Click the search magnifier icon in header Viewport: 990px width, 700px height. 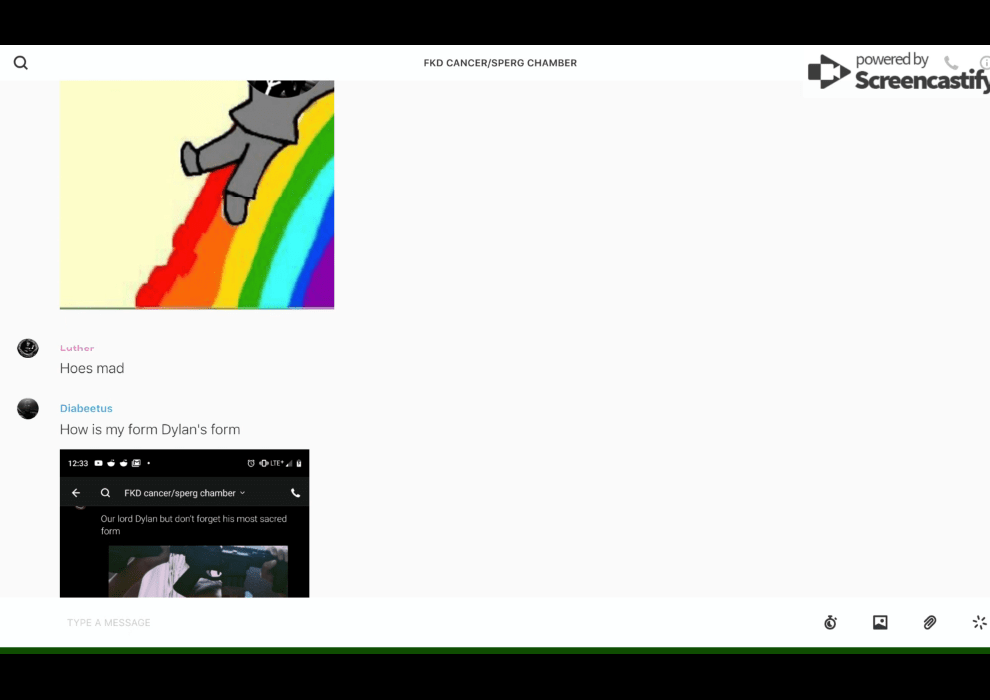[21, 63]
